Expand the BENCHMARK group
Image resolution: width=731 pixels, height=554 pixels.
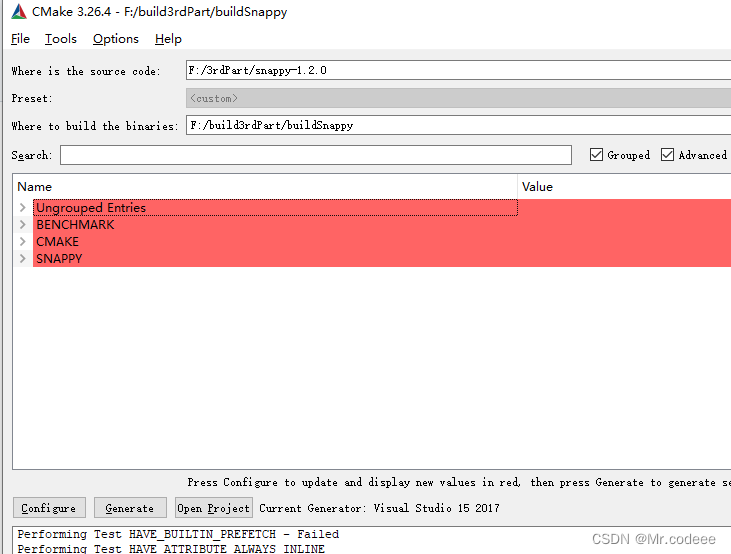[x=22, y=225]
